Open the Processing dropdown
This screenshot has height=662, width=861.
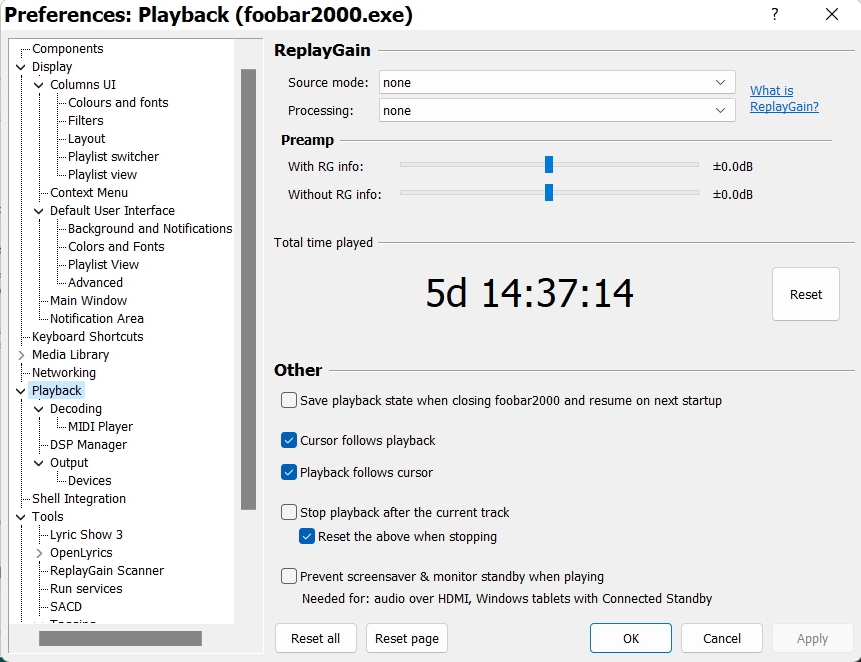coord(557,110)
